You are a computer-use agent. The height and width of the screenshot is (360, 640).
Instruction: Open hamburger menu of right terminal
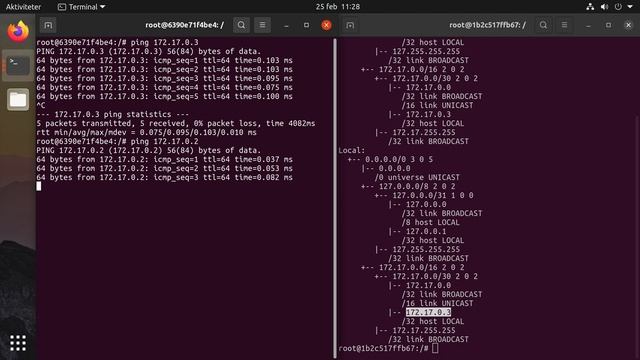[564, 25]
